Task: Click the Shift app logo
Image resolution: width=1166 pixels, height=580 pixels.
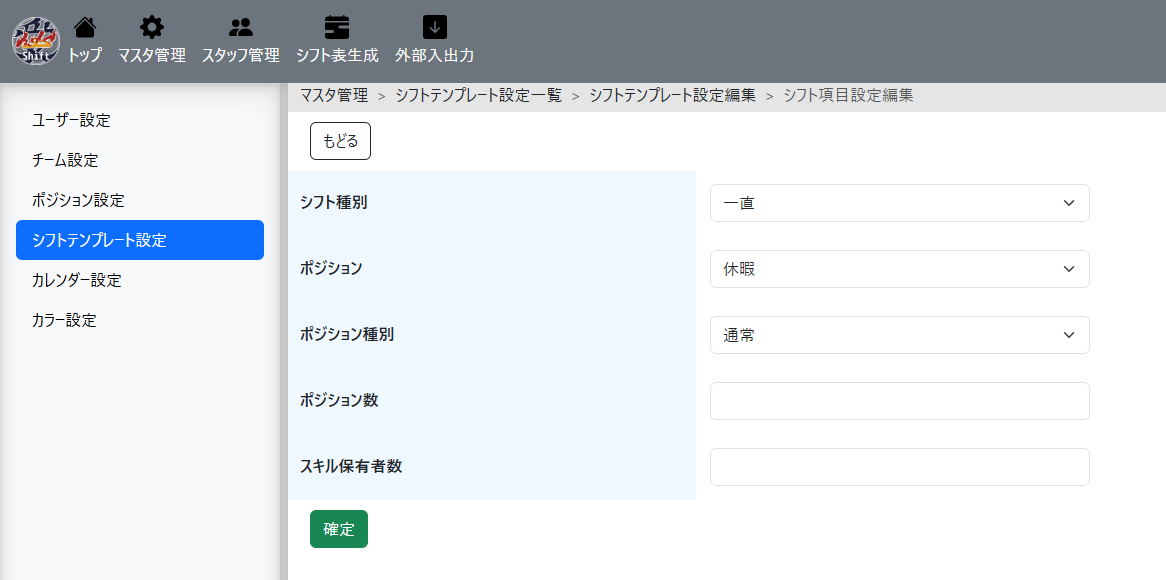Action: coord(36,42)
